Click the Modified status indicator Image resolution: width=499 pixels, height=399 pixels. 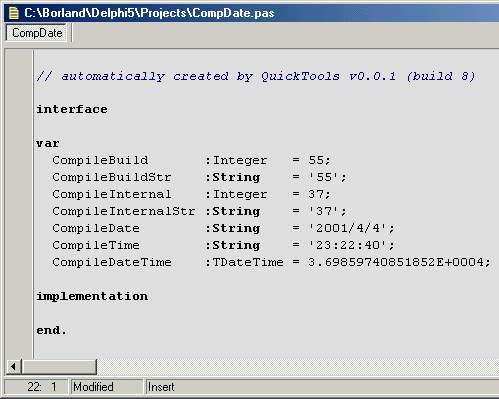click(107, 387)
